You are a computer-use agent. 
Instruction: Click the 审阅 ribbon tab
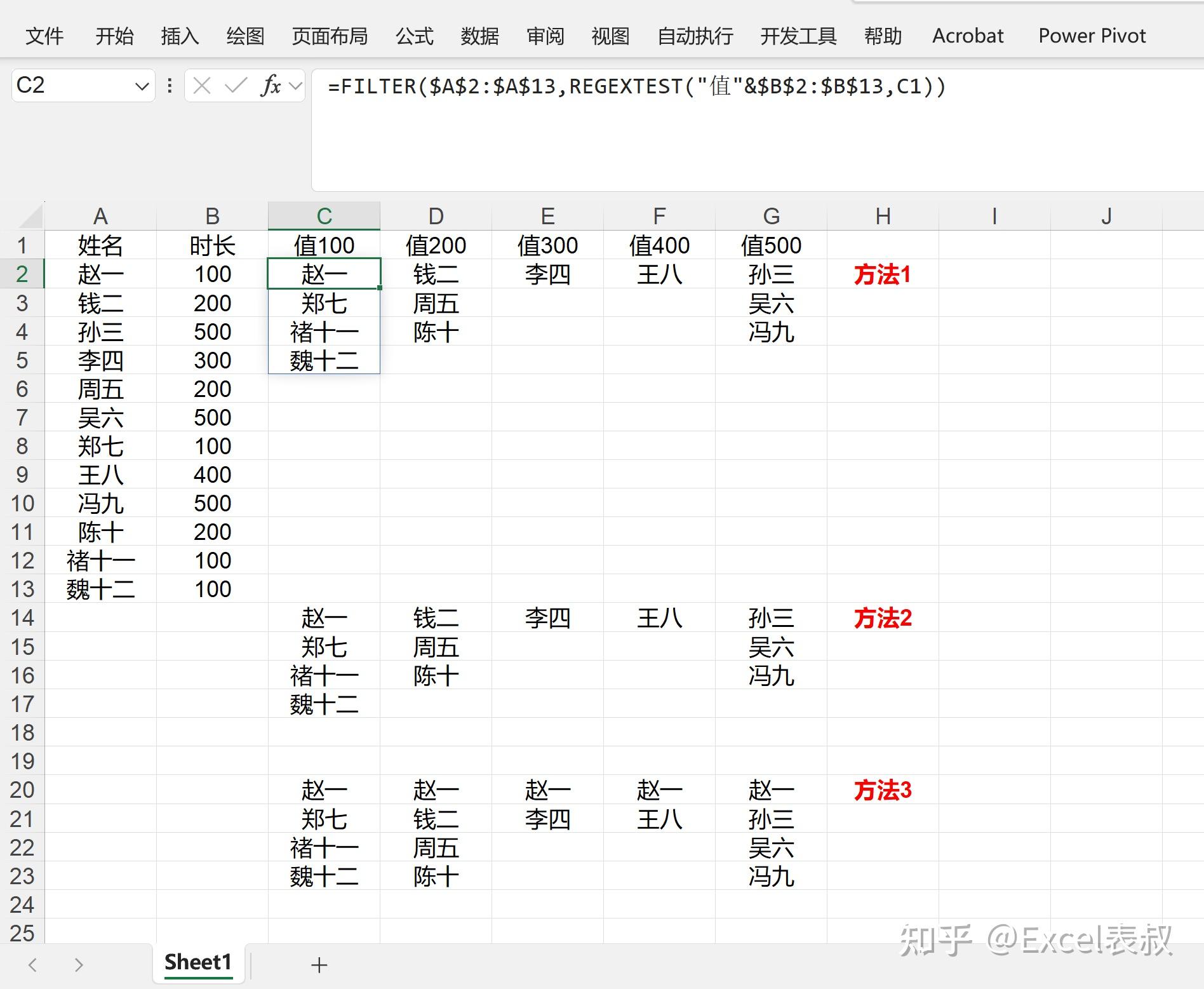pos(545,36)
